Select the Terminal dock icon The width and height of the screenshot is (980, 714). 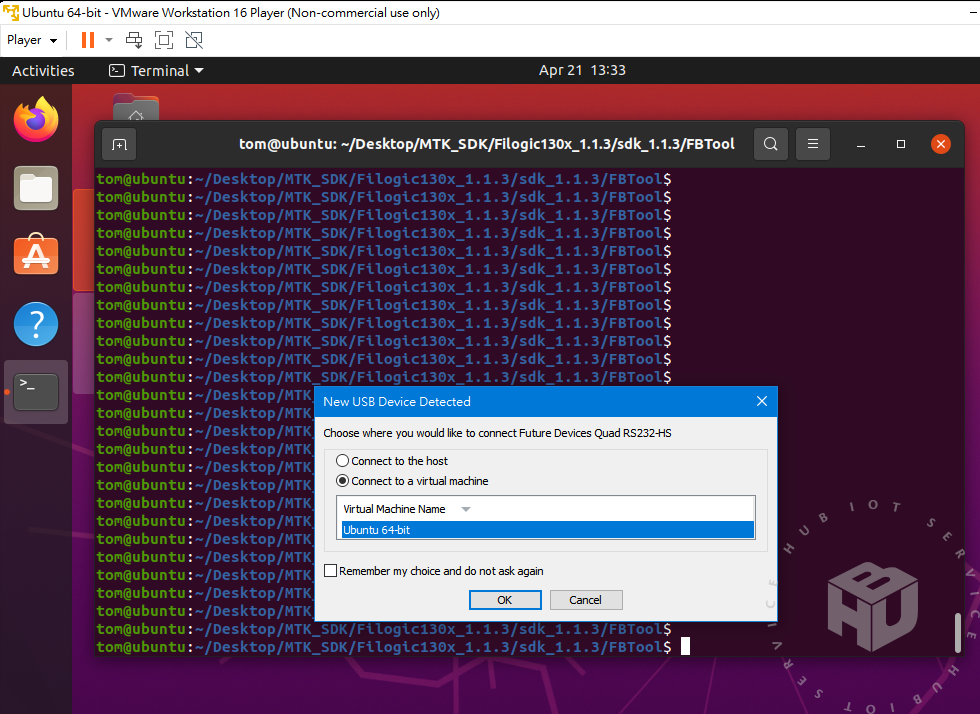36,392
